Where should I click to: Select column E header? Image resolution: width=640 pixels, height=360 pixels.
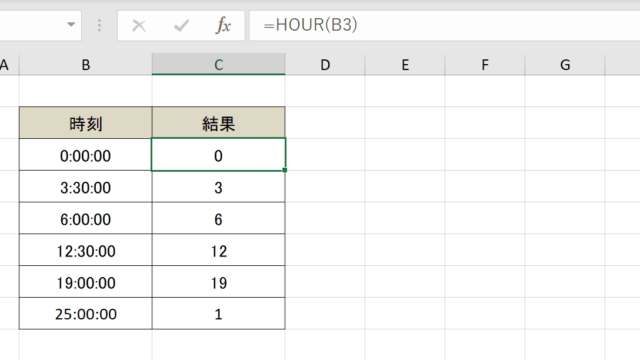tap(405, 64)
